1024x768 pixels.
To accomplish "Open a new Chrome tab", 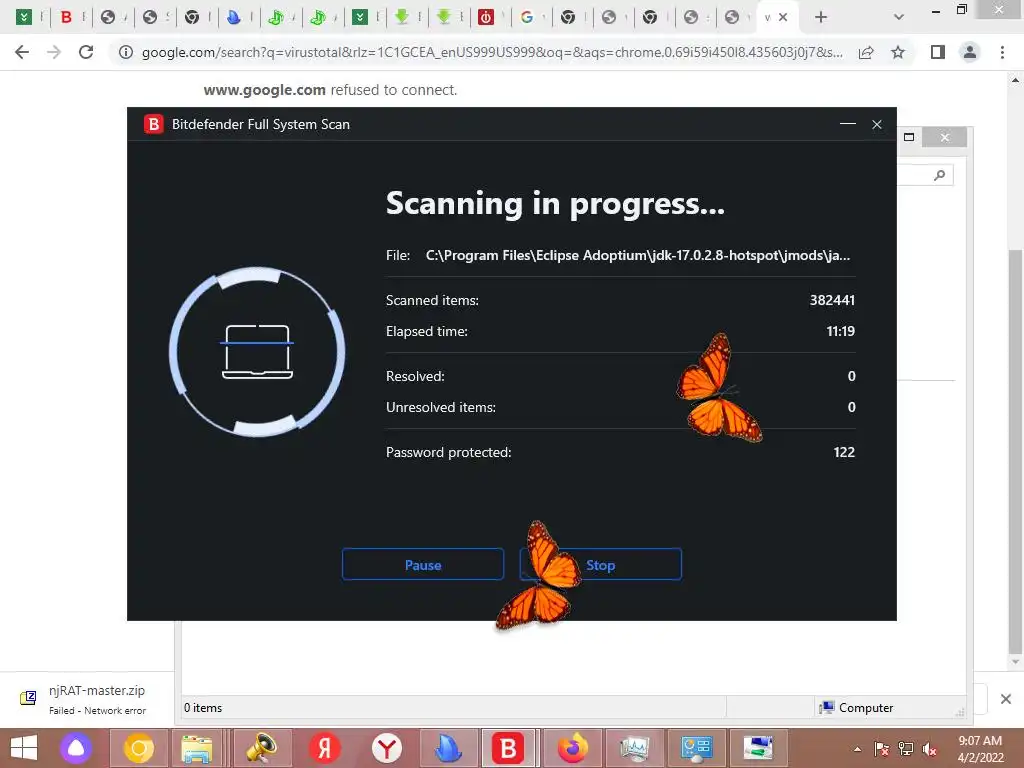I will [x=821, y=17].
